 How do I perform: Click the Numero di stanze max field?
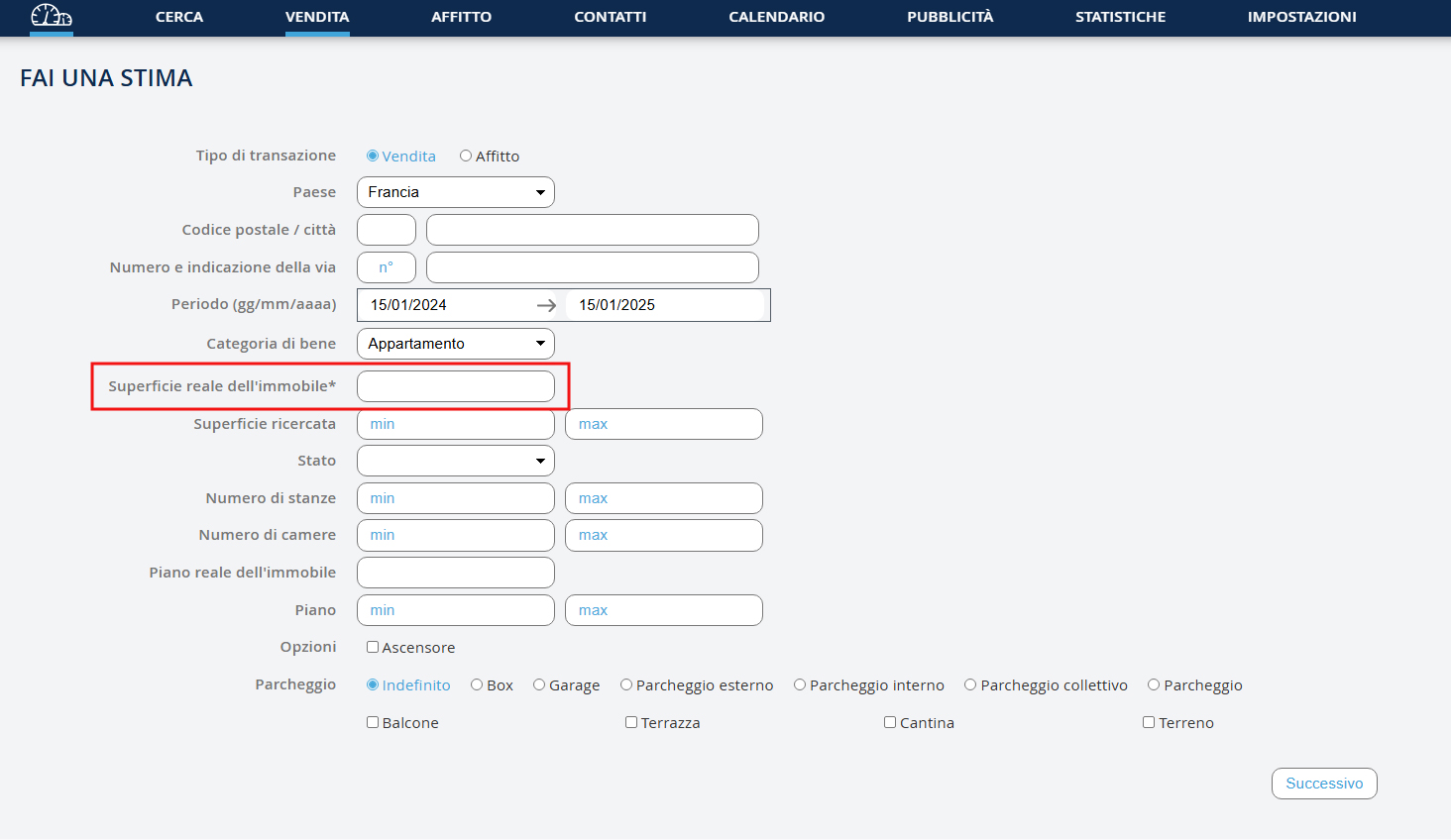pos(663,498)
